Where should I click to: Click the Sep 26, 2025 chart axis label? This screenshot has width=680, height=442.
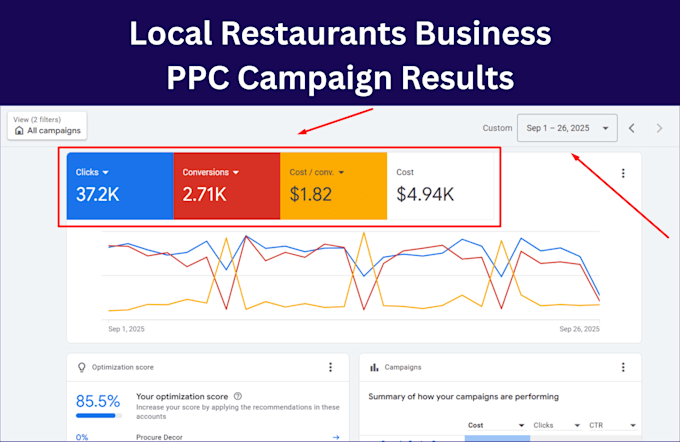(579, 329)
